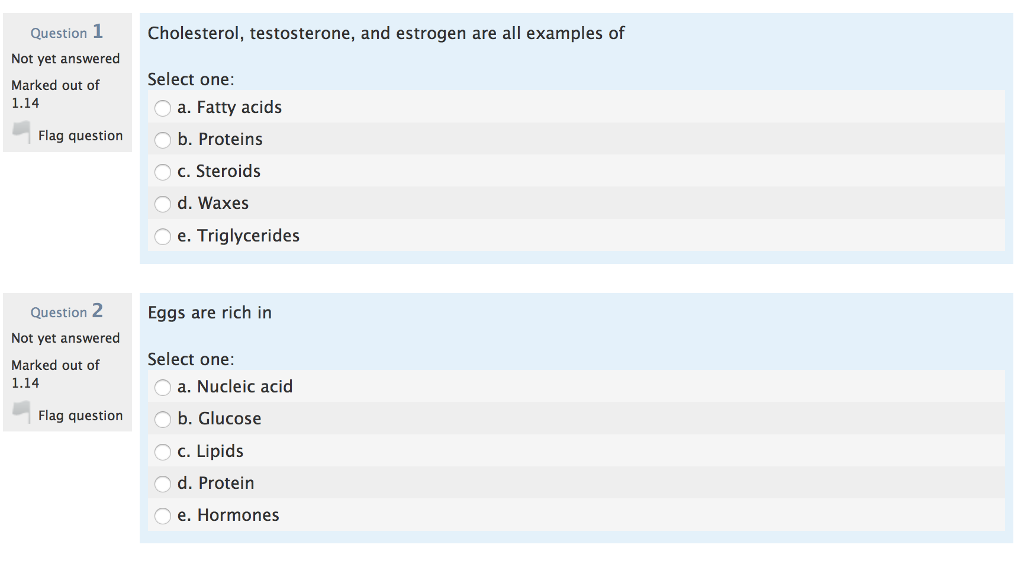Select the Fatty acids option
The image size is (1024, 567).
point(163,108)
